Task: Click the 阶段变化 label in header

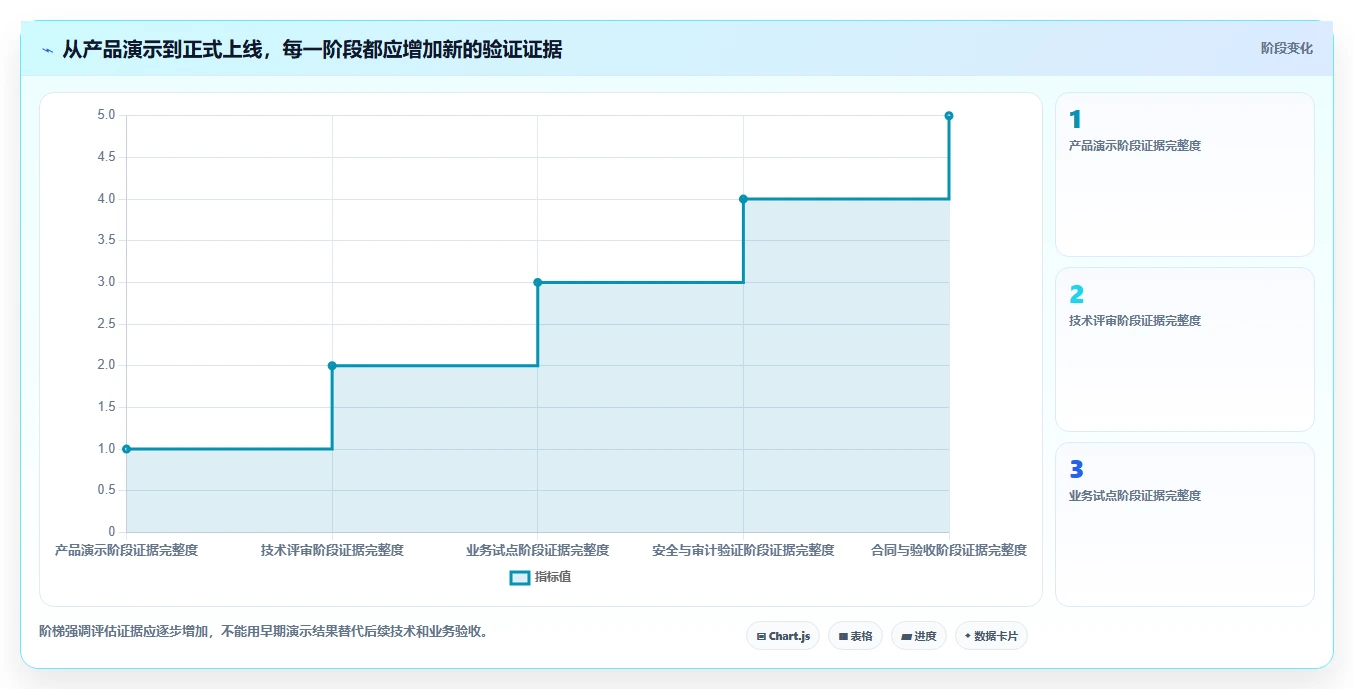Action: [x=1286, y=48]
